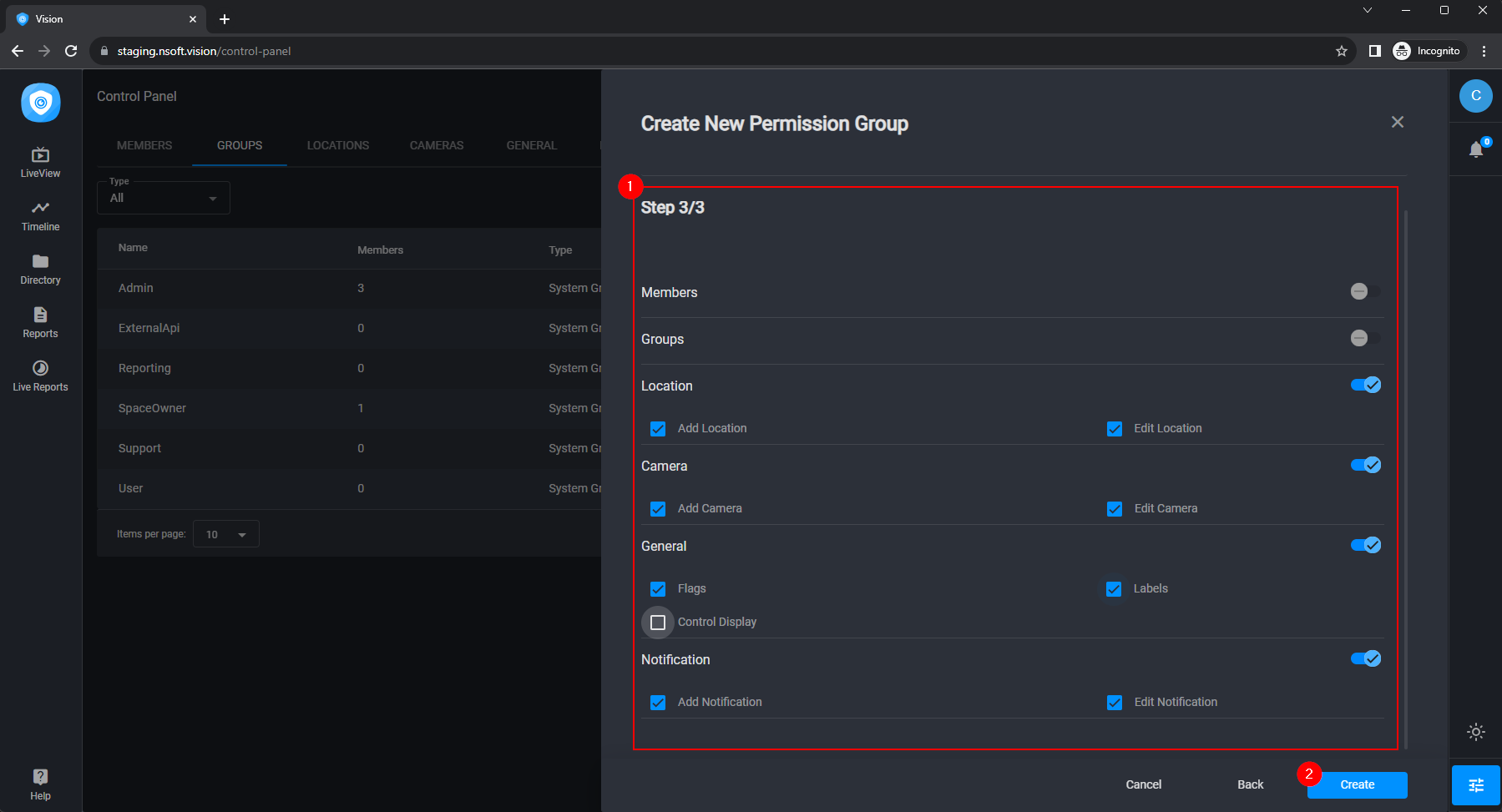Open the browser side panel icon

1375,51
